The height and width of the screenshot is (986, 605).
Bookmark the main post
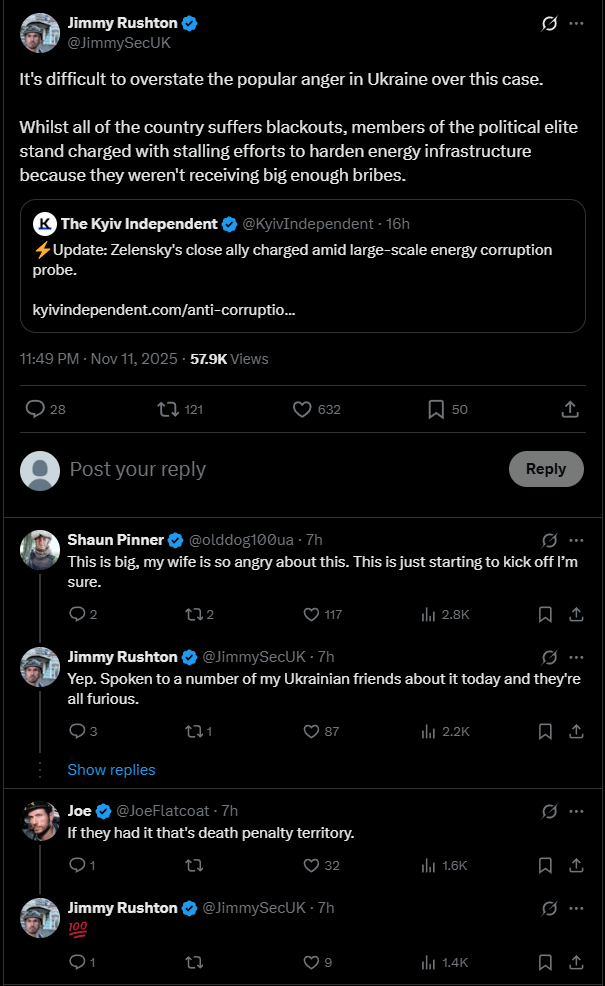pos(436,409)
